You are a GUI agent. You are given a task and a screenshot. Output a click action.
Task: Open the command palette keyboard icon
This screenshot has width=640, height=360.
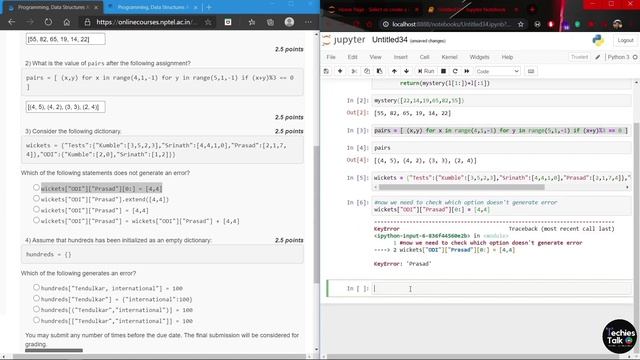click(x=531, y=71)
